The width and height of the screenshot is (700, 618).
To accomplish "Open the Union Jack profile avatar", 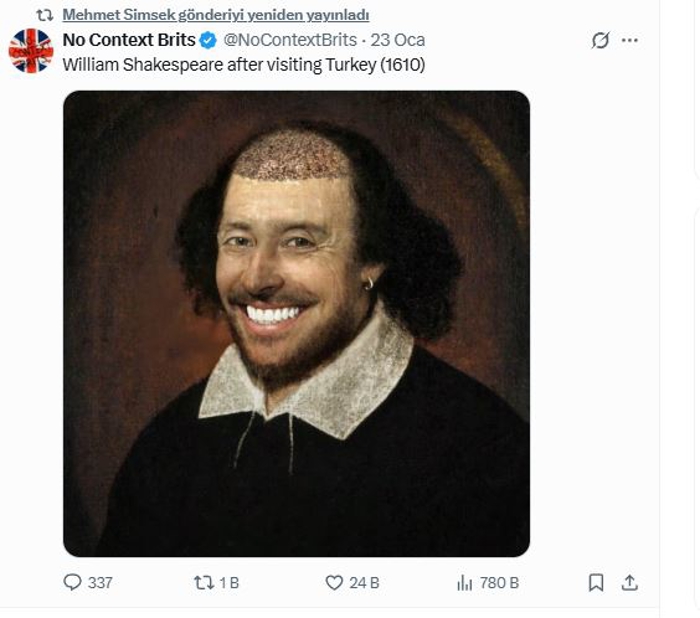I will click(31, 50).
